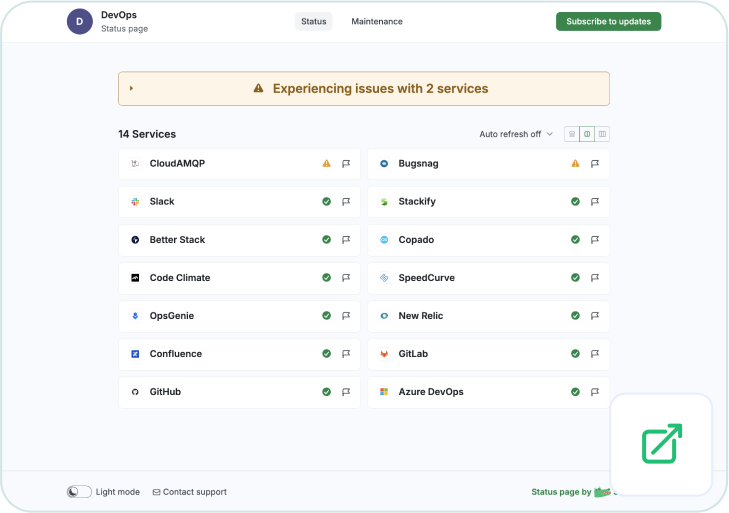Screen dimensions: 729x513
Task: Open the Copado service name
Action: click(416, 240)
